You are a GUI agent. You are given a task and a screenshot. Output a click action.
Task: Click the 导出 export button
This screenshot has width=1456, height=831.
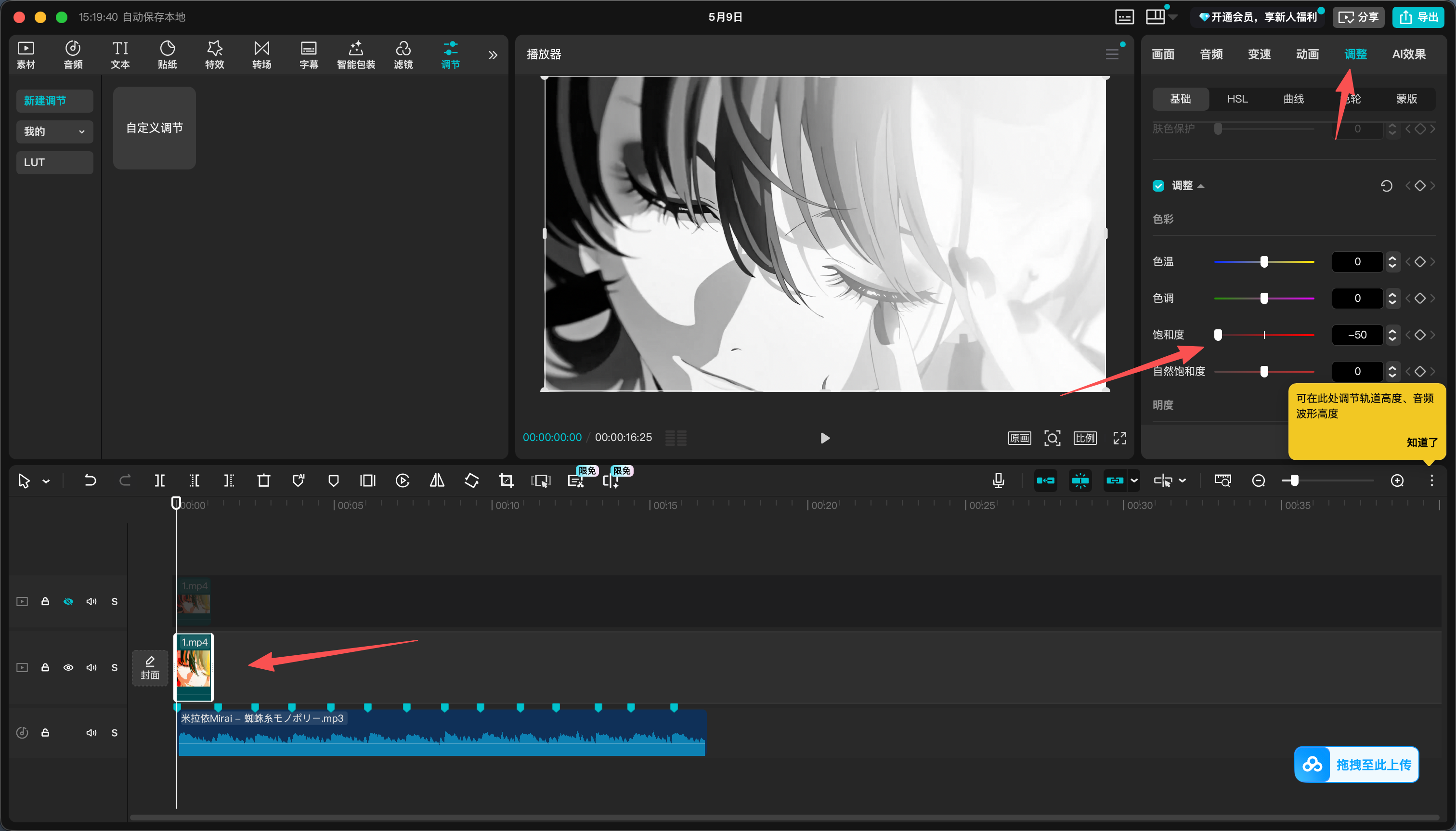pos(1418,17)
